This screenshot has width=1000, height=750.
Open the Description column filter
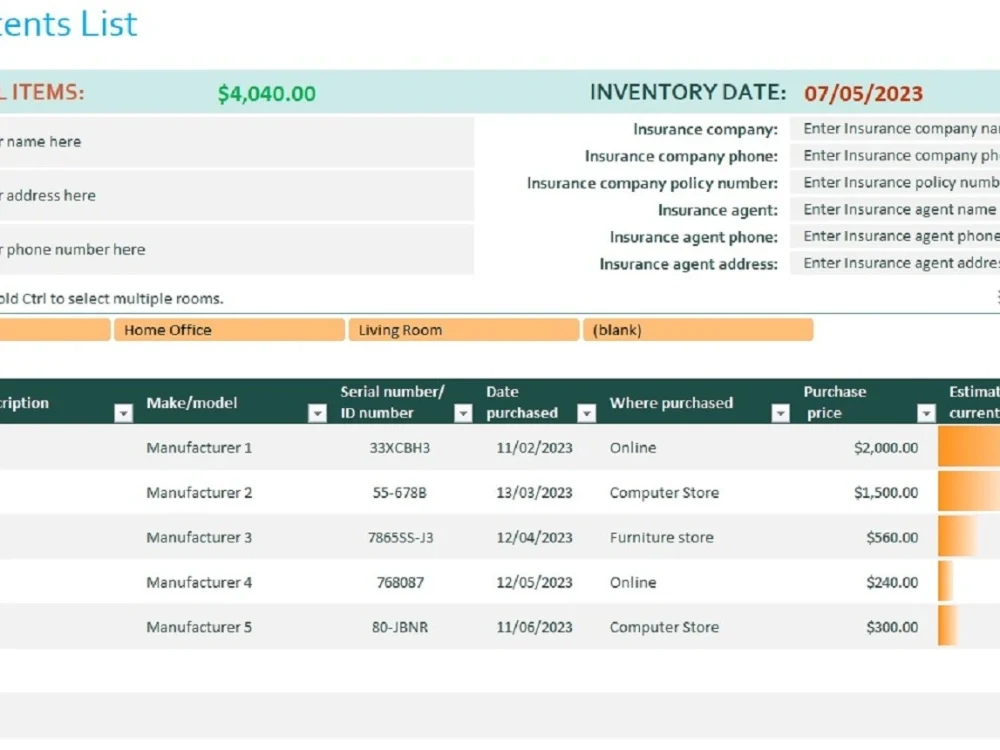pyautogui.click(x=124, y=412)
